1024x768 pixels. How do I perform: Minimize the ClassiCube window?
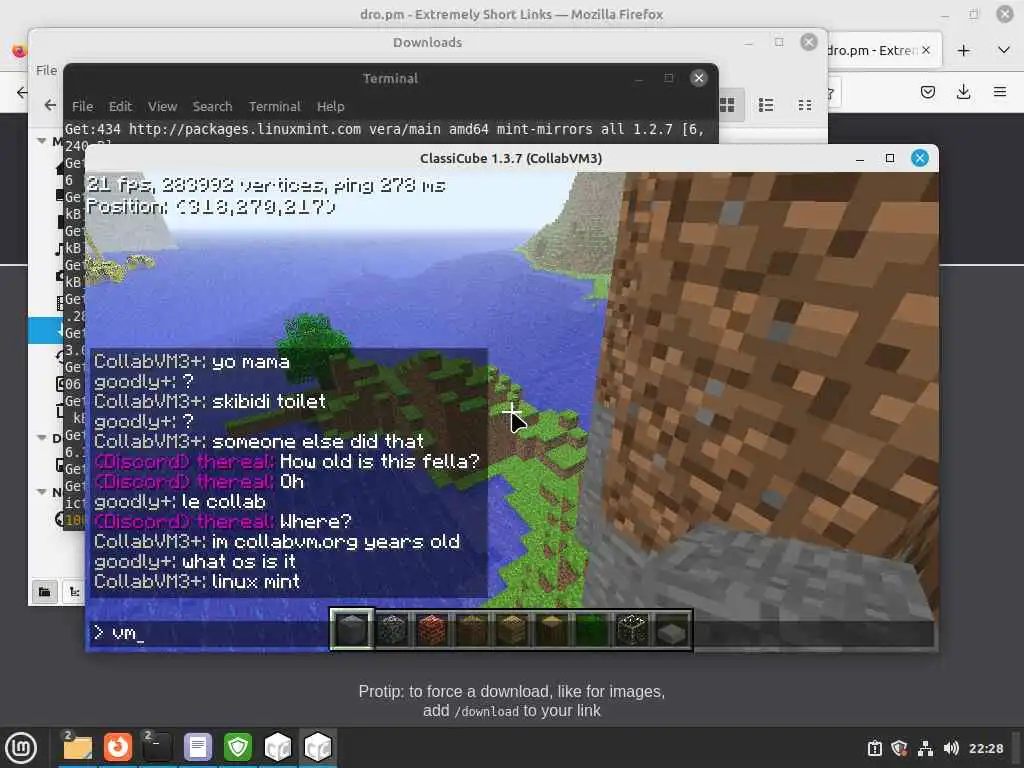click(860, 158)
